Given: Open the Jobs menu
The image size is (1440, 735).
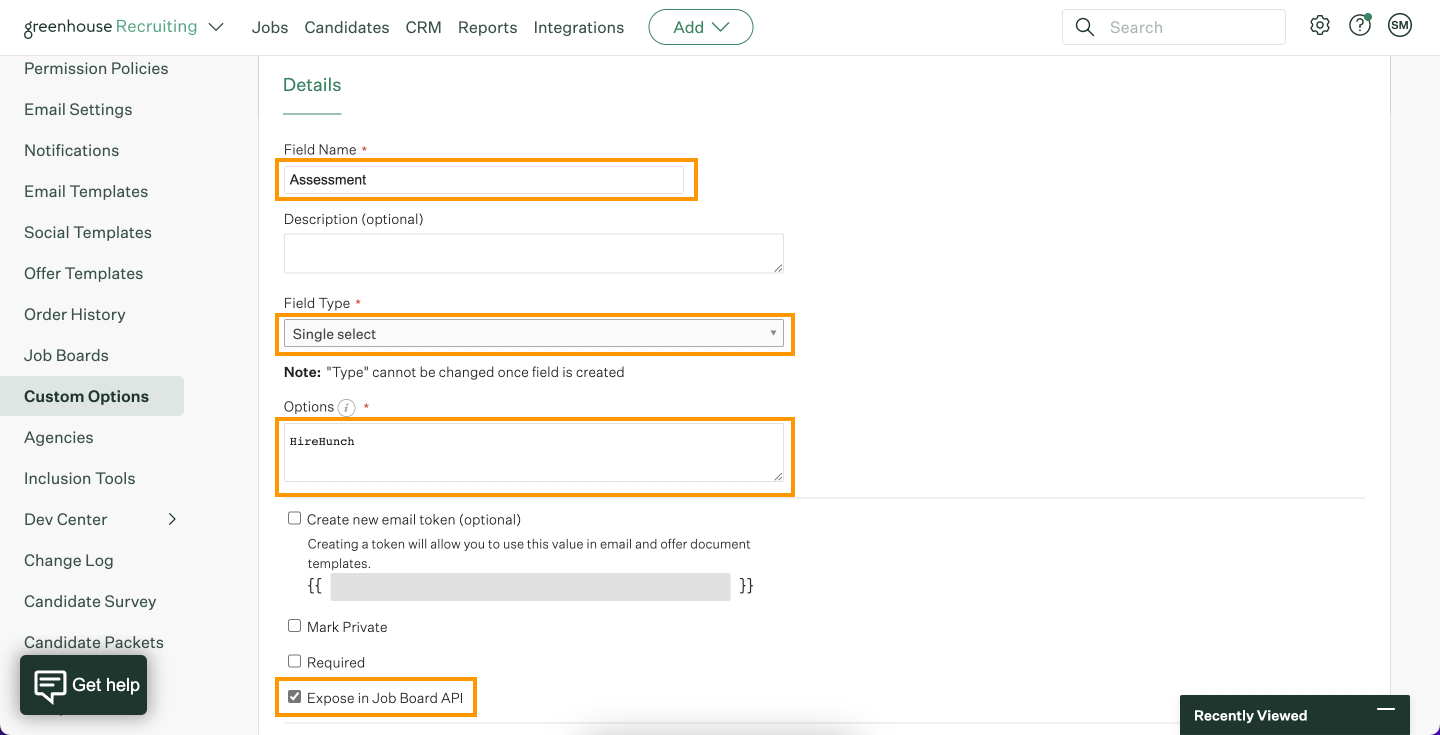Looking at the screenshot, I should click(x=270, y=28).
